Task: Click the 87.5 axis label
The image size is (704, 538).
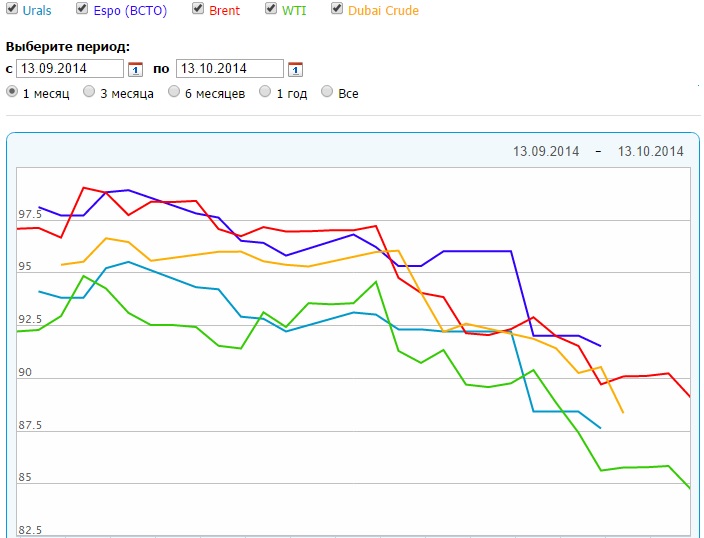Action: point(30,425)
